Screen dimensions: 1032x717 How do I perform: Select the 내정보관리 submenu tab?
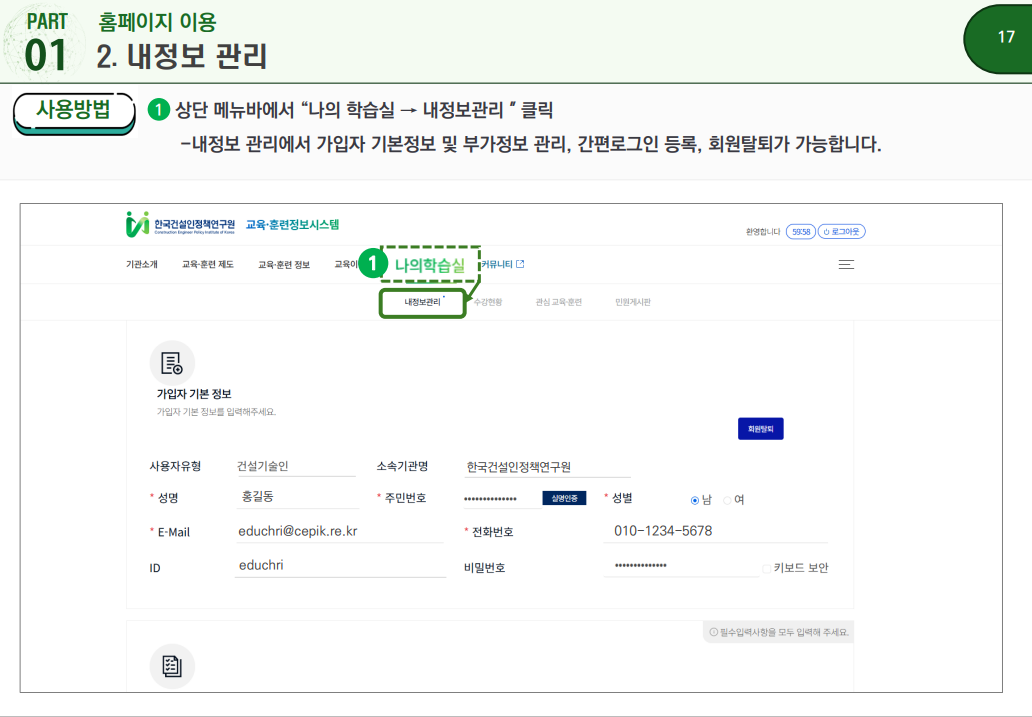pyautogui.click(x=423, y=302)
